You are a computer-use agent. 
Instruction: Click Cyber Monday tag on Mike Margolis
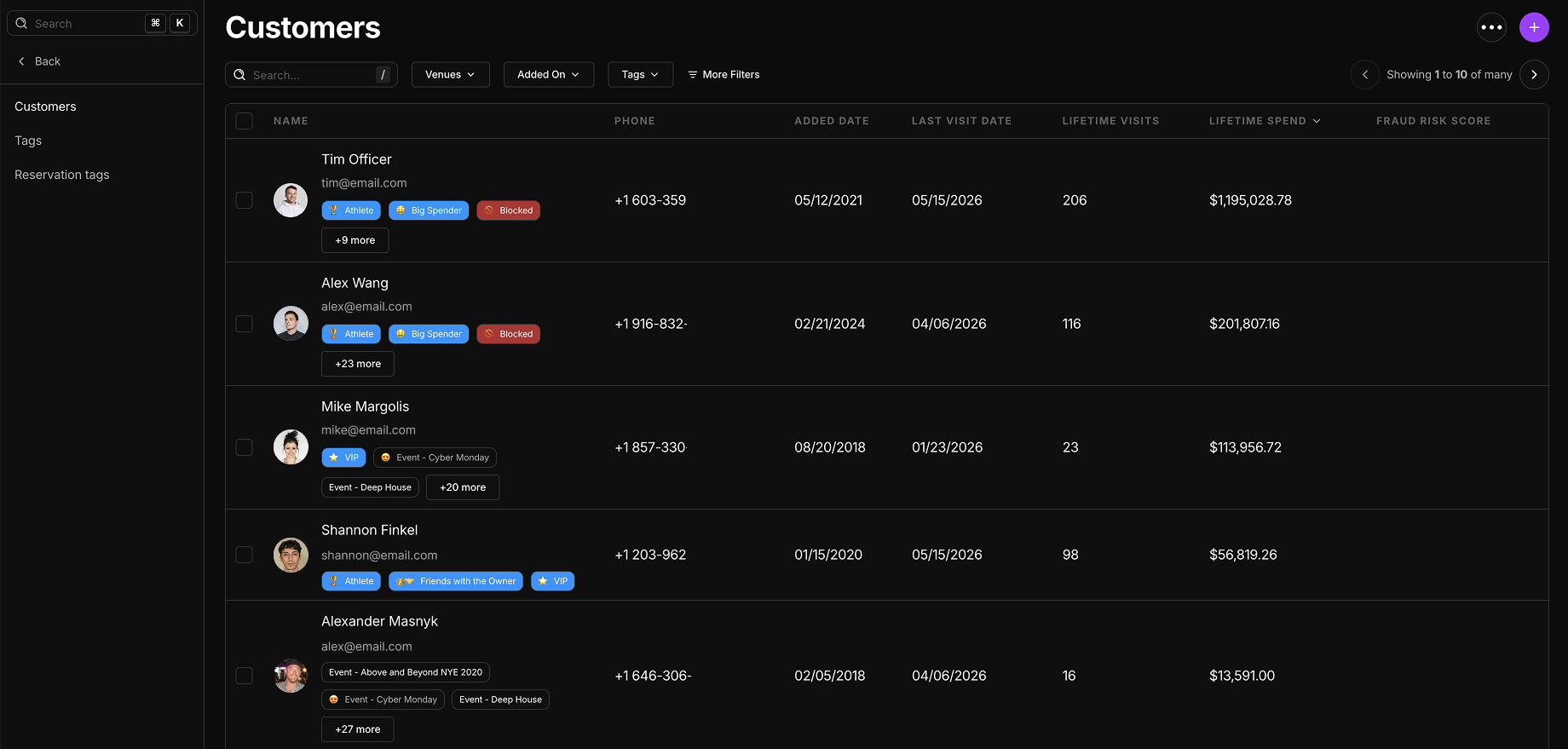click(x=435, y=458)
